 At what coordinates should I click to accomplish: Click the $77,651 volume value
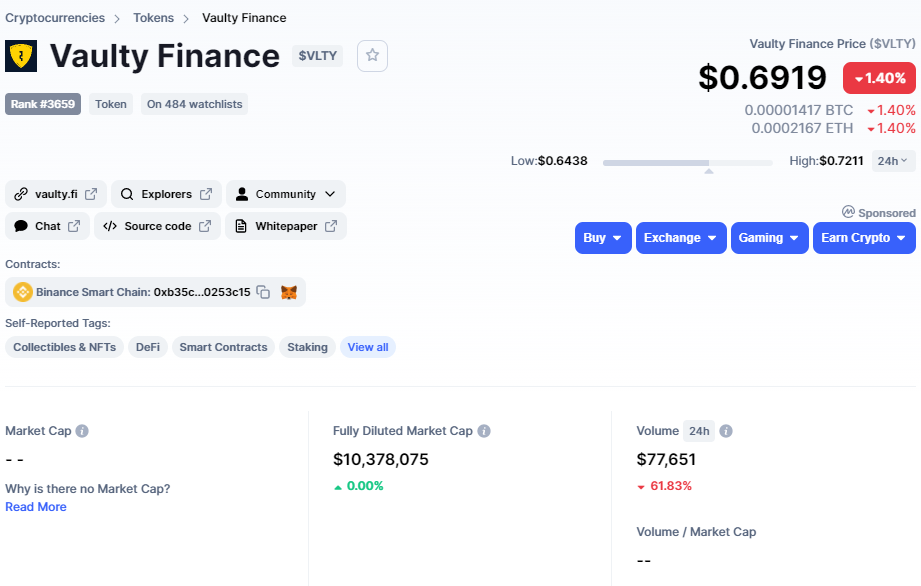(666, 459)
